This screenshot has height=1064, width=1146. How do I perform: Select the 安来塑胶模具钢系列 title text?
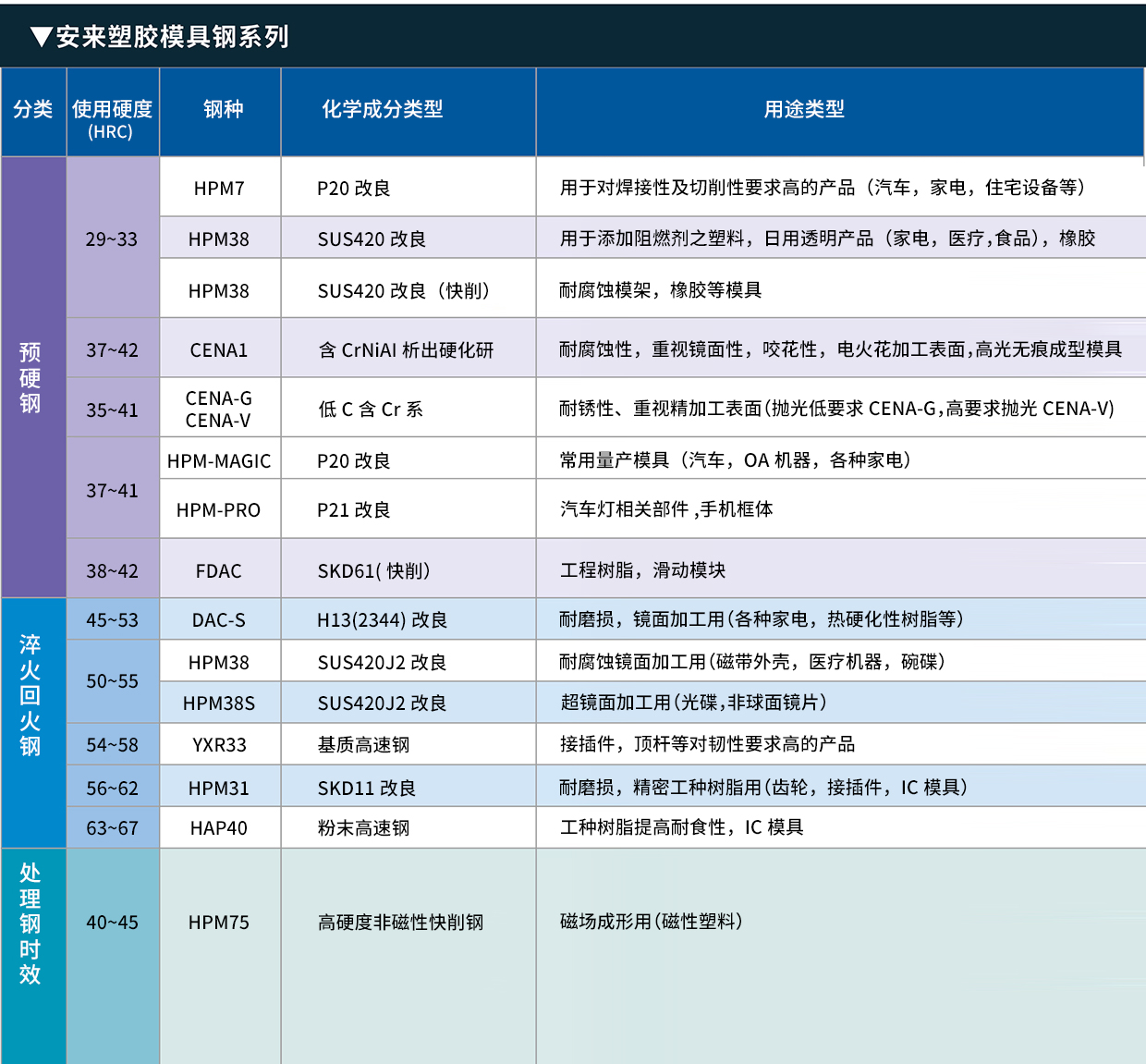(173, 37)
